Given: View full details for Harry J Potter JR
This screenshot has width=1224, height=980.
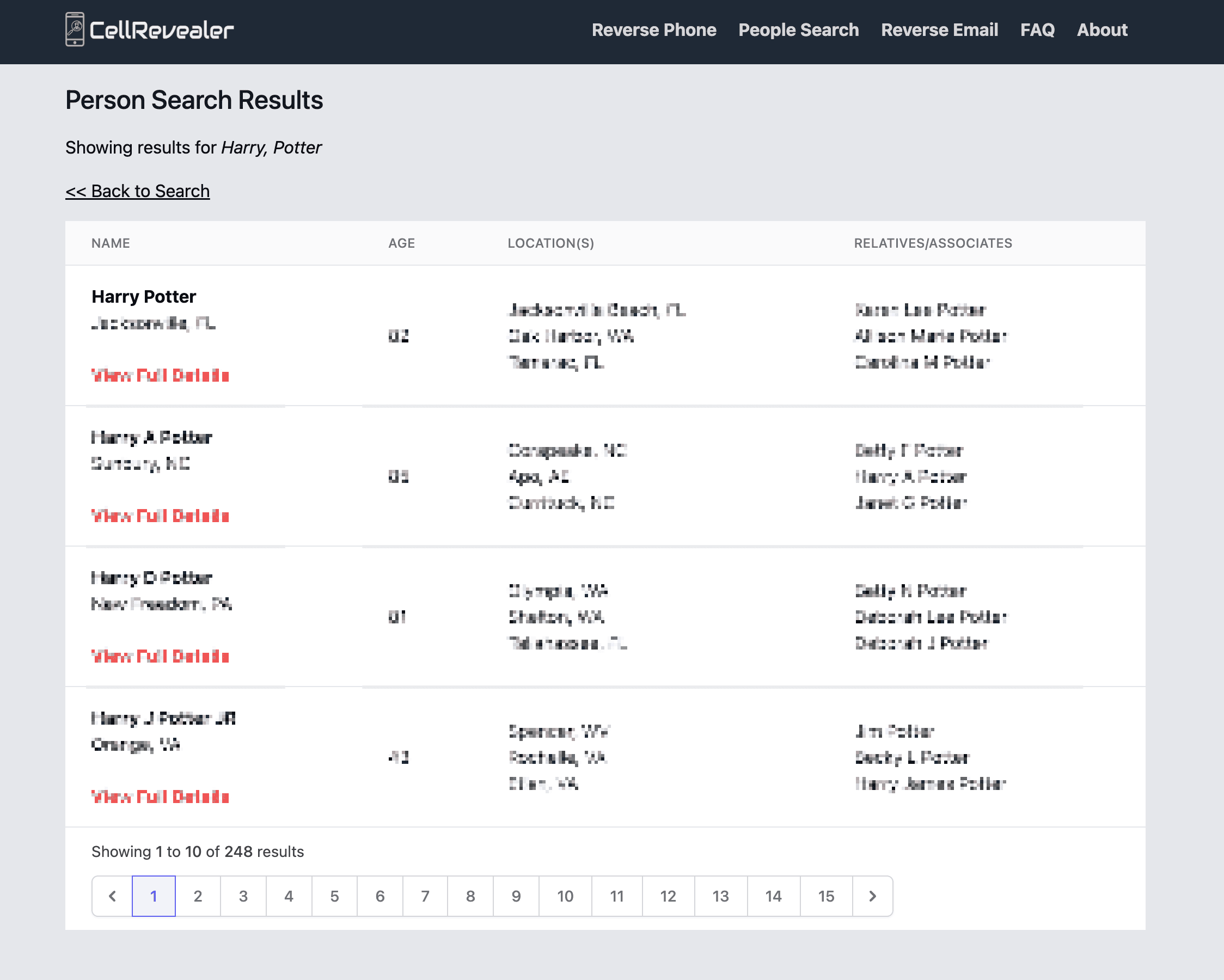Looking at the screenshot, I should [160, 797].
